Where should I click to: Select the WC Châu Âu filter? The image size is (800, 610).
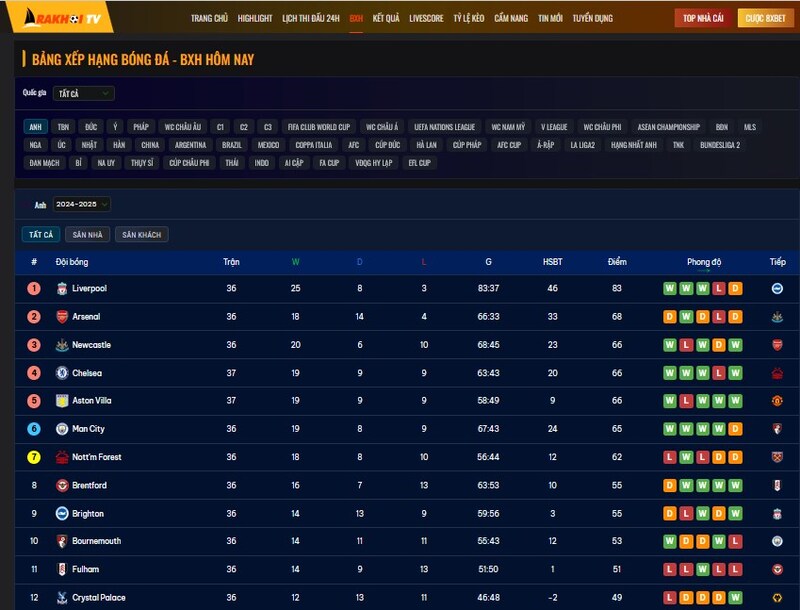[183, 127]
